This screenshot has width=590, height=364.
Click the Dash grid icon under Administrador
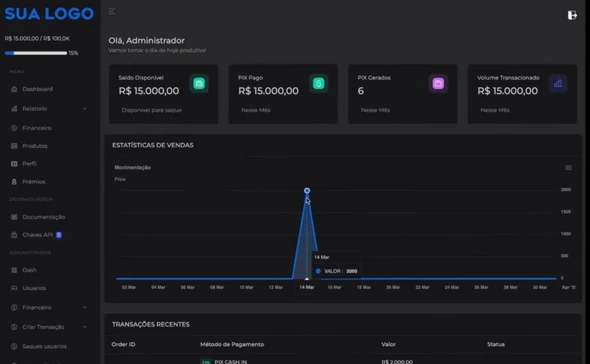pyautogui.click(x=14, y=270)
